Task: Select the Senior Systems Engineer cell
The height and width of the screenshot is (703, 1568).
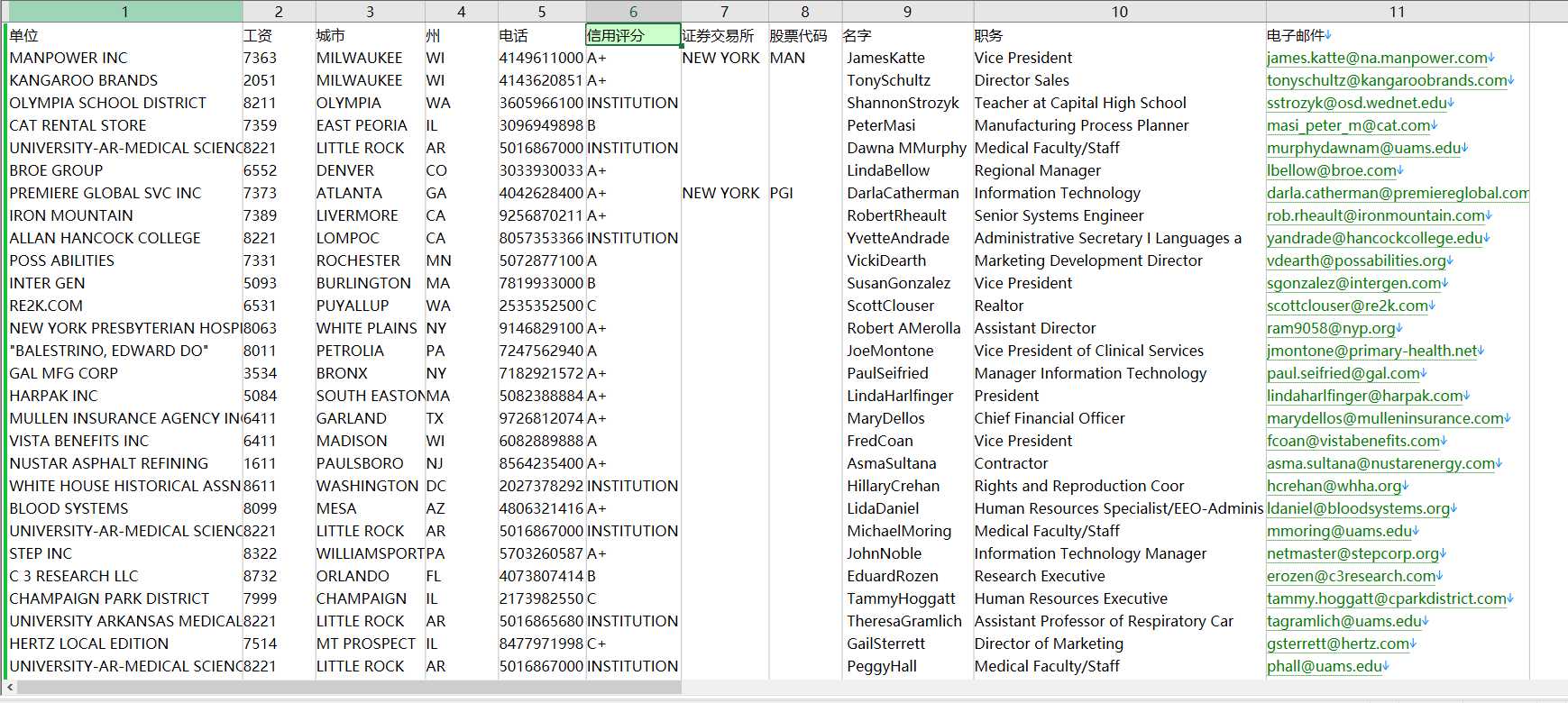Action: 1119,215
